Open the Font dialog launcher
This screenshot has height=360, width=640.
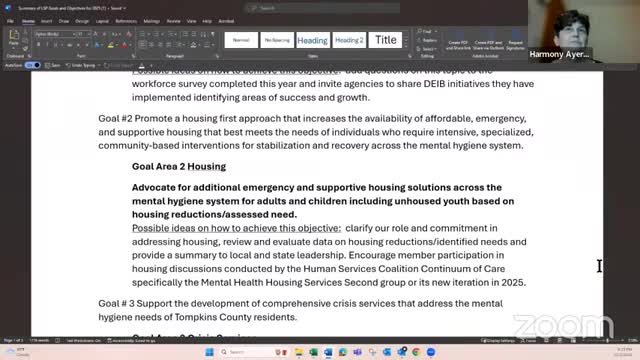133,56
